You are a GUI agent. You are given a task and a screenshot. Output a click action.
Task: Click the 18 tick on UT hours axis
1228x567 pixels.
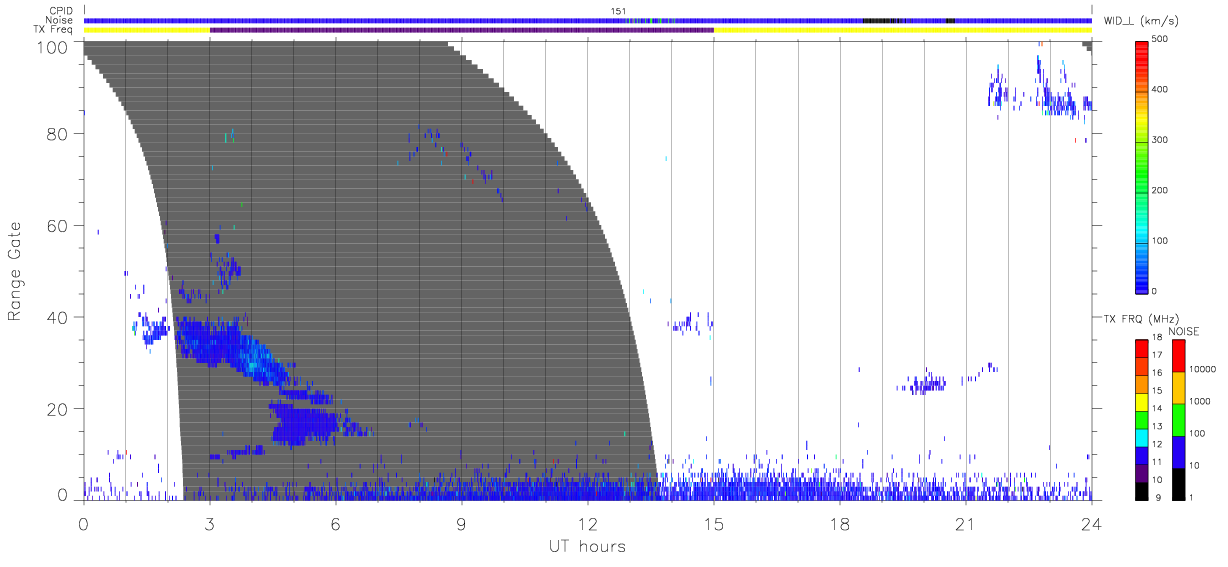pyautogui.click(x=840, y=523)
